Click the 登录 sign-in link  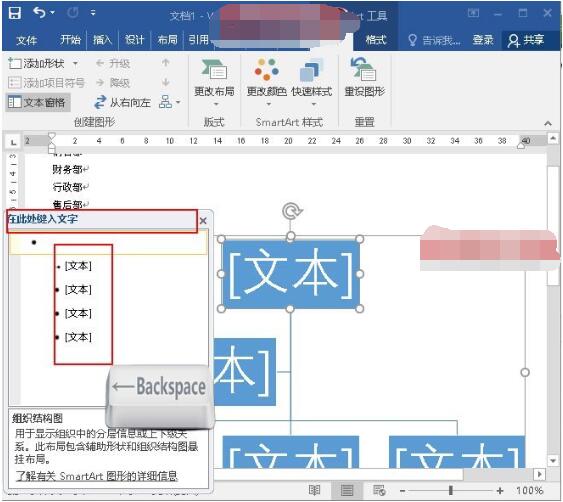[x=483, y=39]
